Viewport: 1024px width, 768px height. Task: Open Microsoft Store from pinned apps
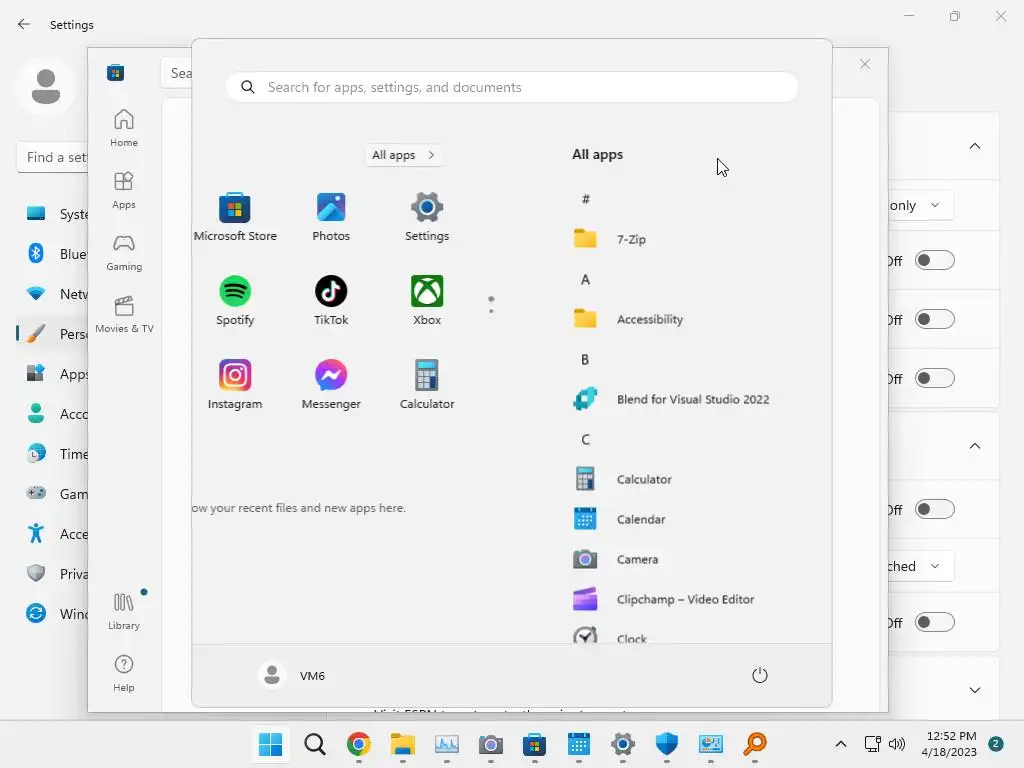[x=235, y=217]
